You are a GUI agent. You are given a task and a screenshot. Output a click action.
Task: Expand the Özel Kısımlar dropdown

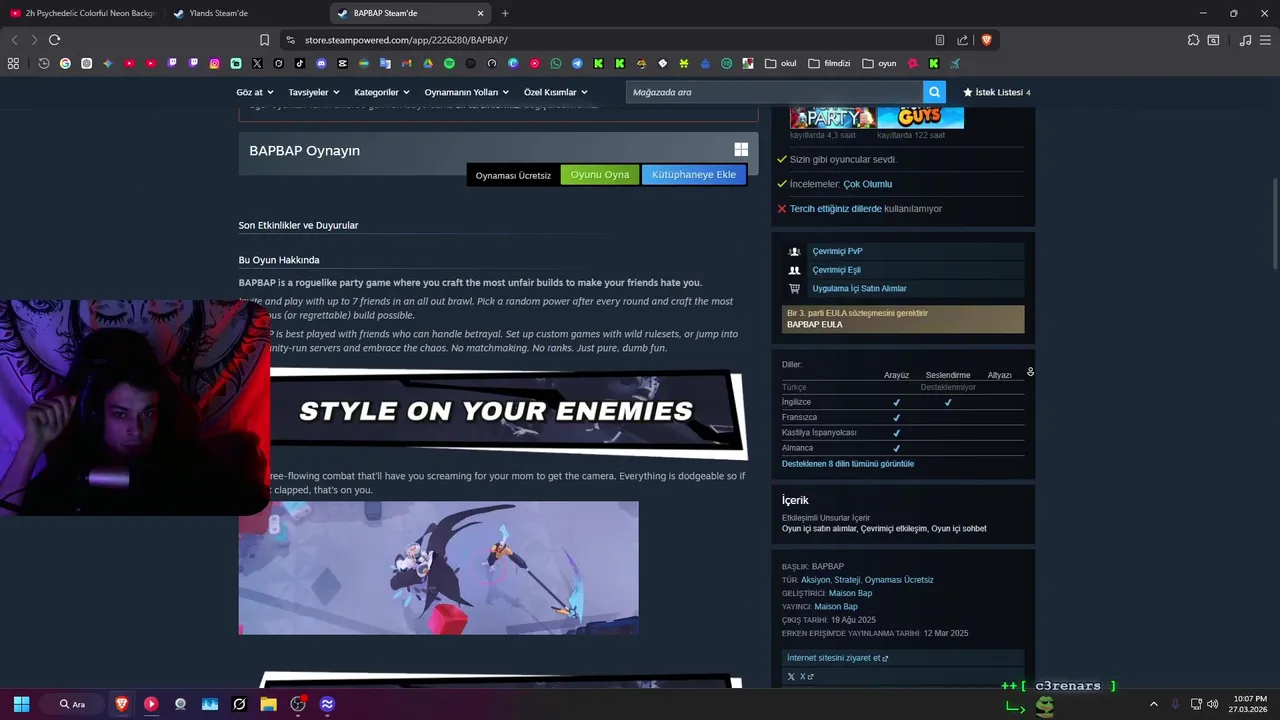556,92
